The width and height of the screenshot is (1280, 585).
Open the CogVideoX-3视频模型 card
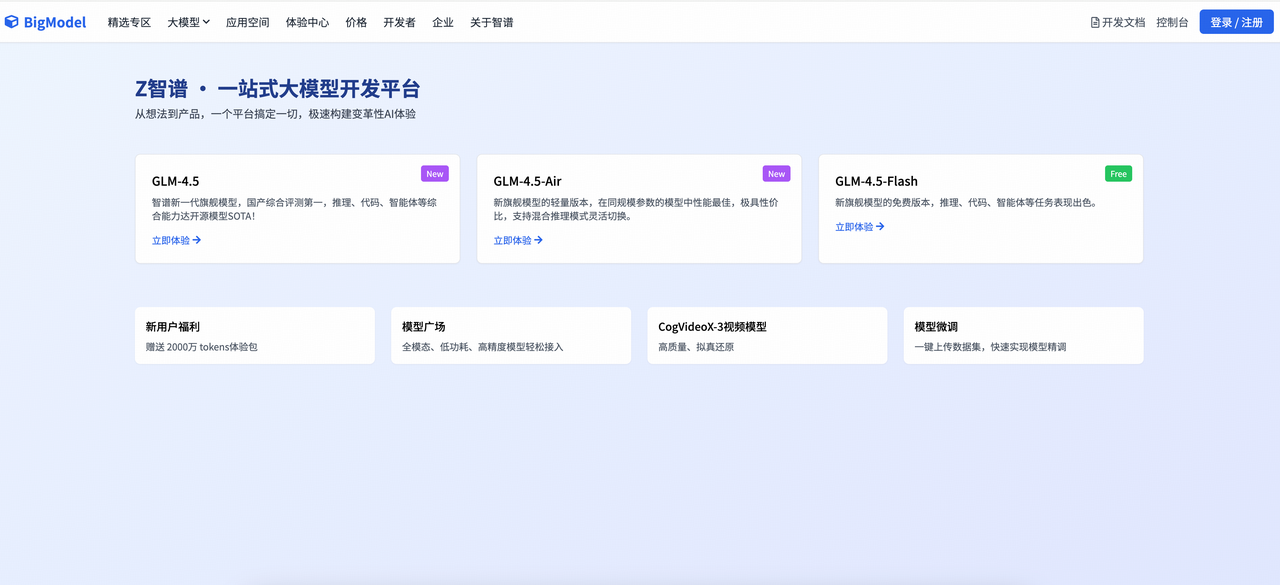pos(767,335)
